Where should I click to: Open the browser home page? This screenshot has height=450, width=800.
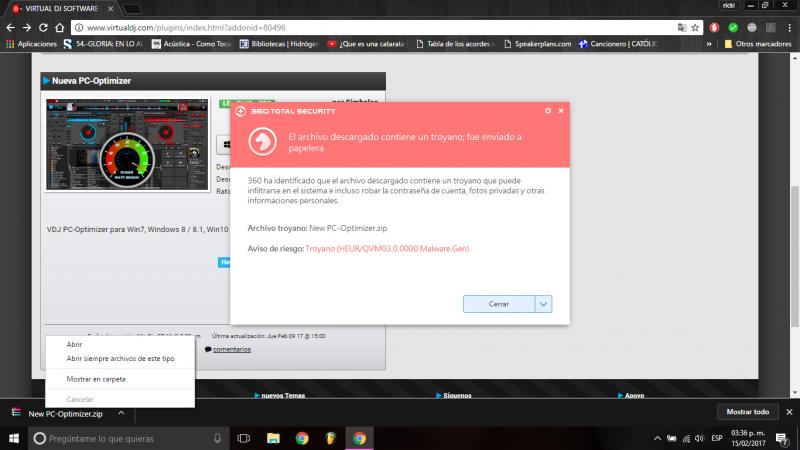(60, 28)
